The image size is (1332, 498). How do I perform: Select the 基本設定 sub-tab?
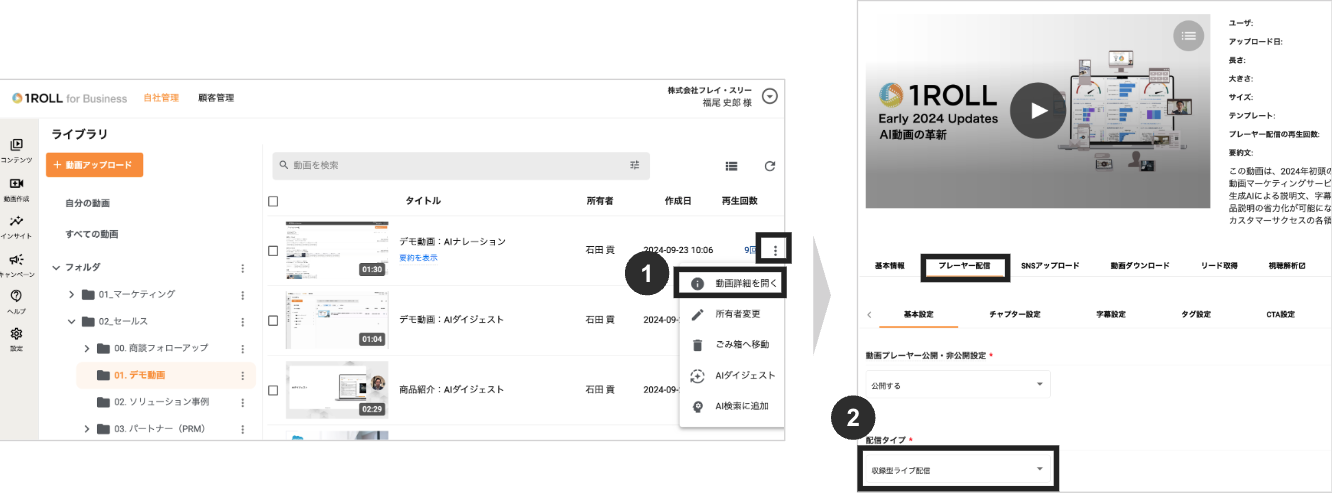(x=918, y=314)
